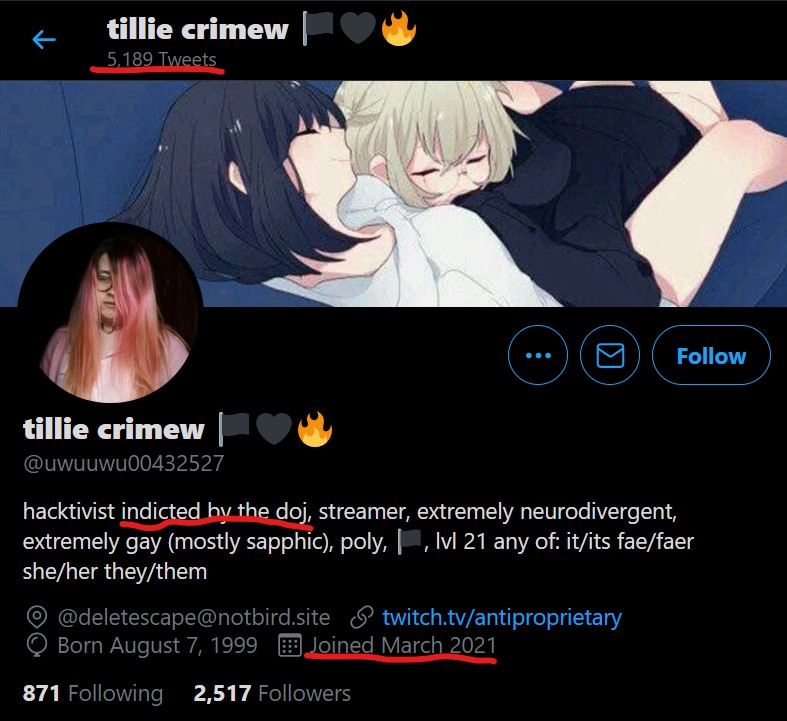787x721 pixels.
Task: Click the black flag emoji in bio
Action: click(x=410, y=542)
